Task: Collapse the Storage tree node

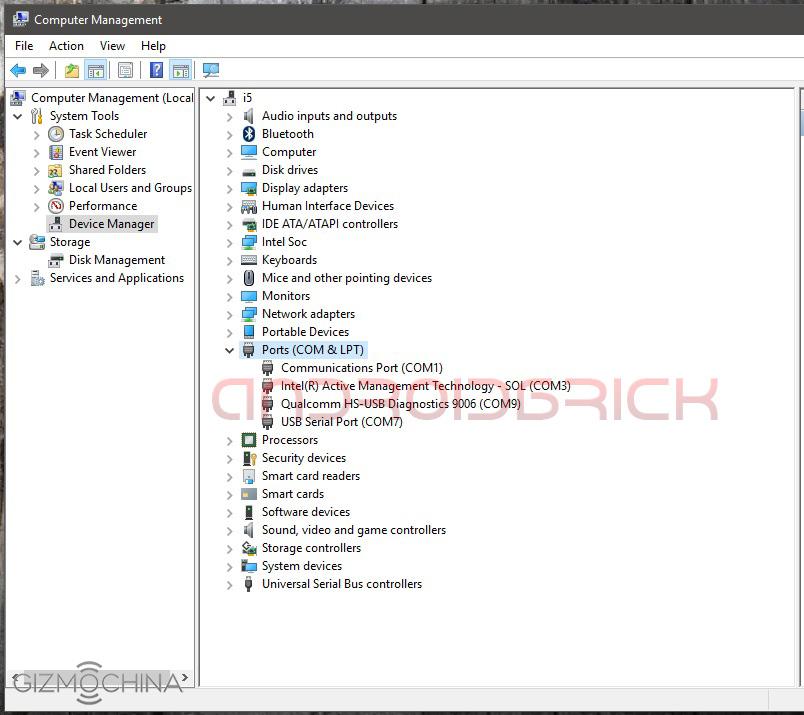Action: pyautogui.click(x=17, y=242)
